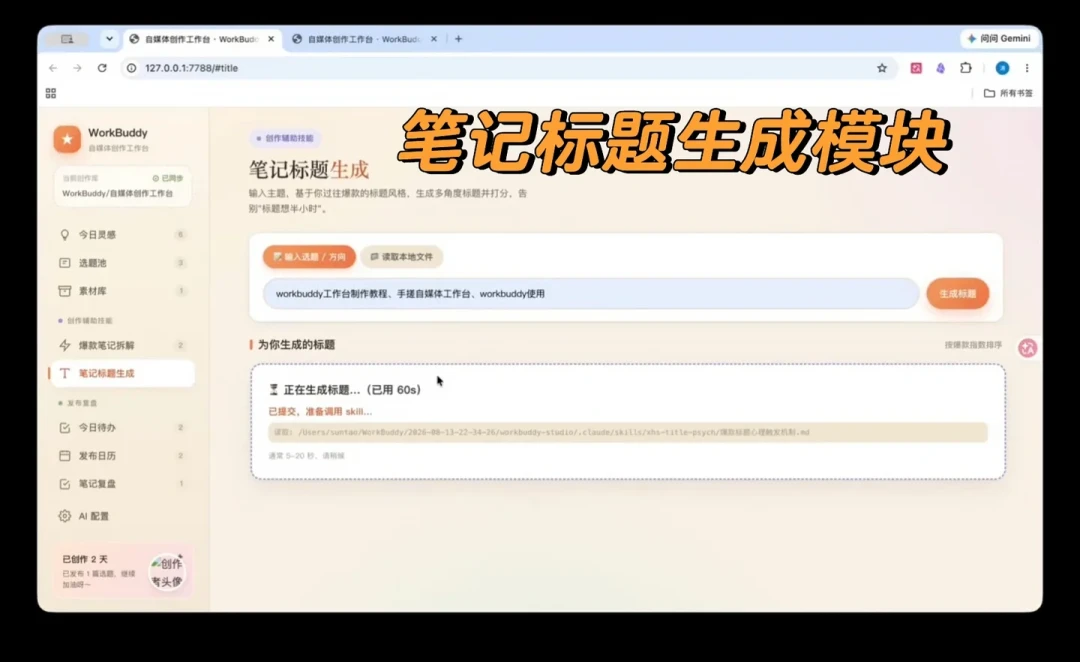Click the 生成标题 button
Viewport: 1080px width, 662px height.
957,294
